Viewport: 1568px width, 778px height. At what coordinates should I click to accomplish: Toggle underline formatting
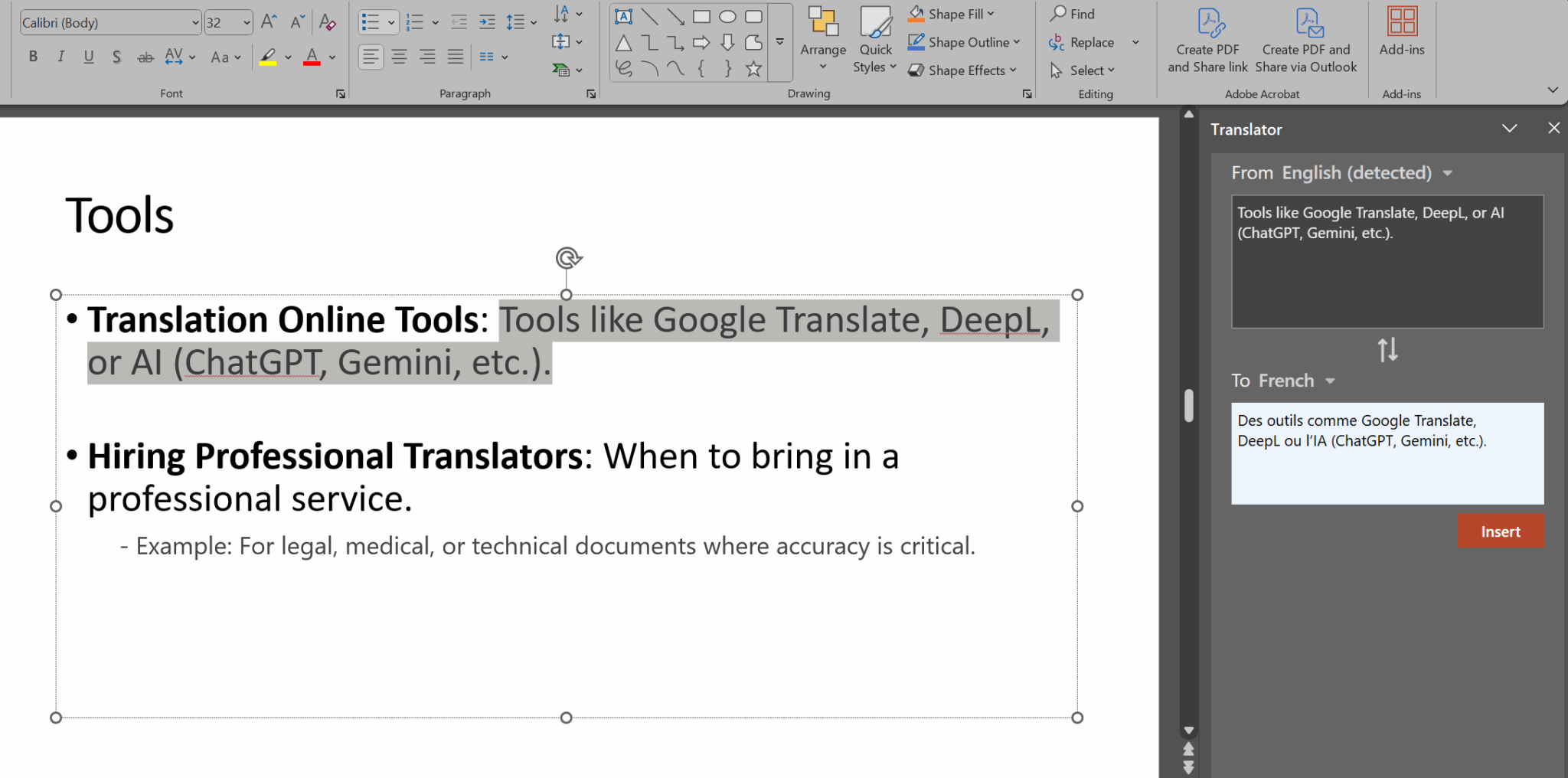[89, 56]
